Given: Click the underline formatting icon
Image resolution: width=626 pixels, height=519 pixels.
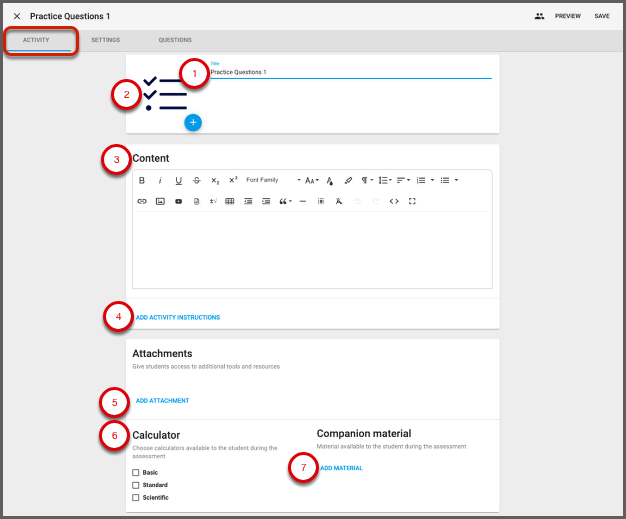Looking at the screenshot, I should point(178,181).
